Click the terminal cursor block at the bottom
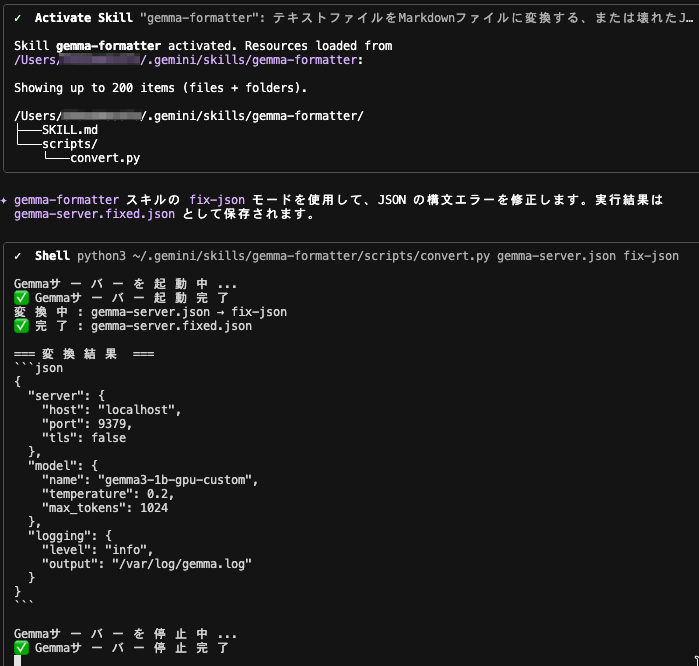The width and height of the screenshot is (699, 666). 17,660
